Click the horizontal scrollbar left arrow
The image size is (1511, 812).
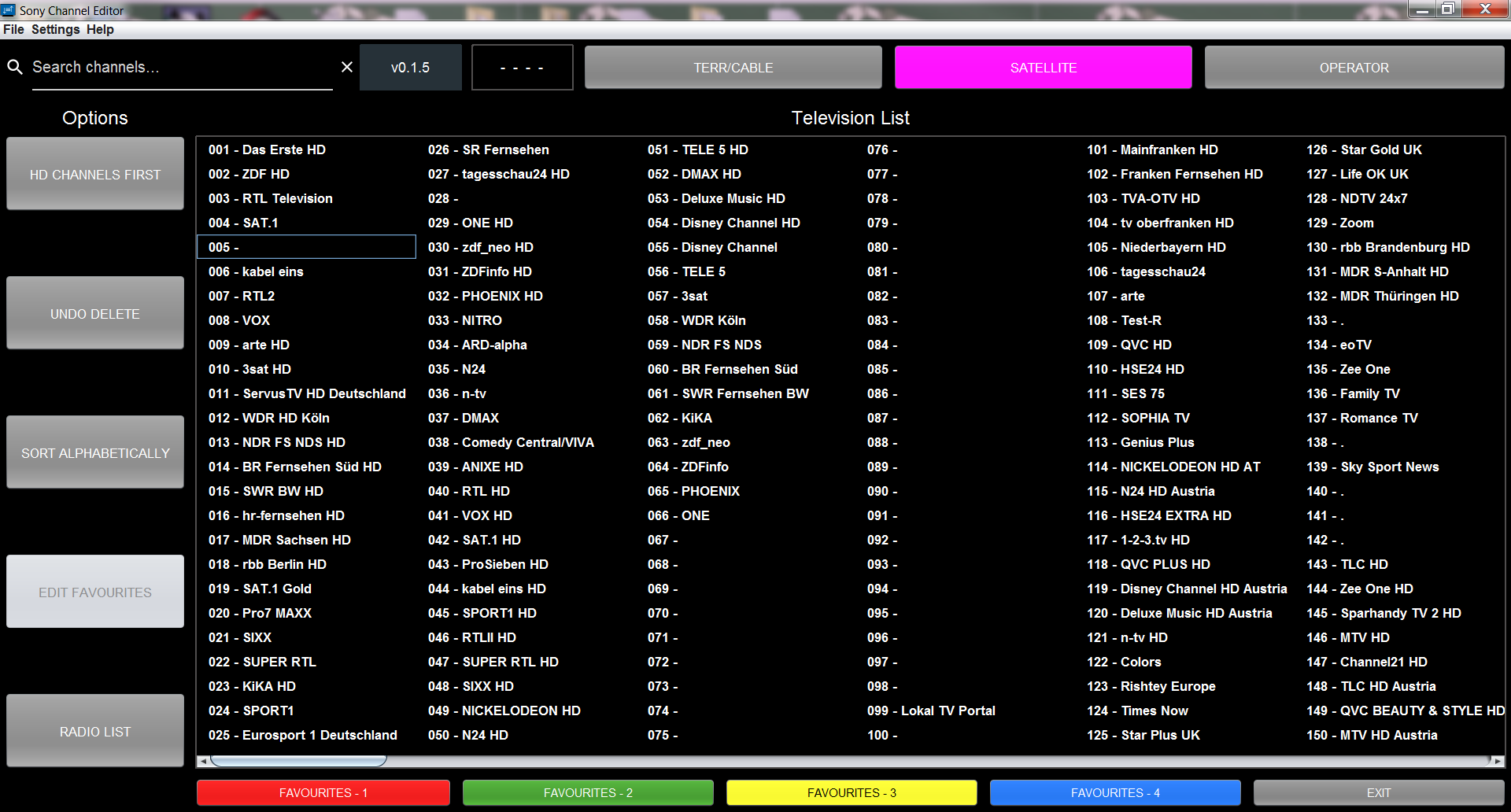[203, 761]
